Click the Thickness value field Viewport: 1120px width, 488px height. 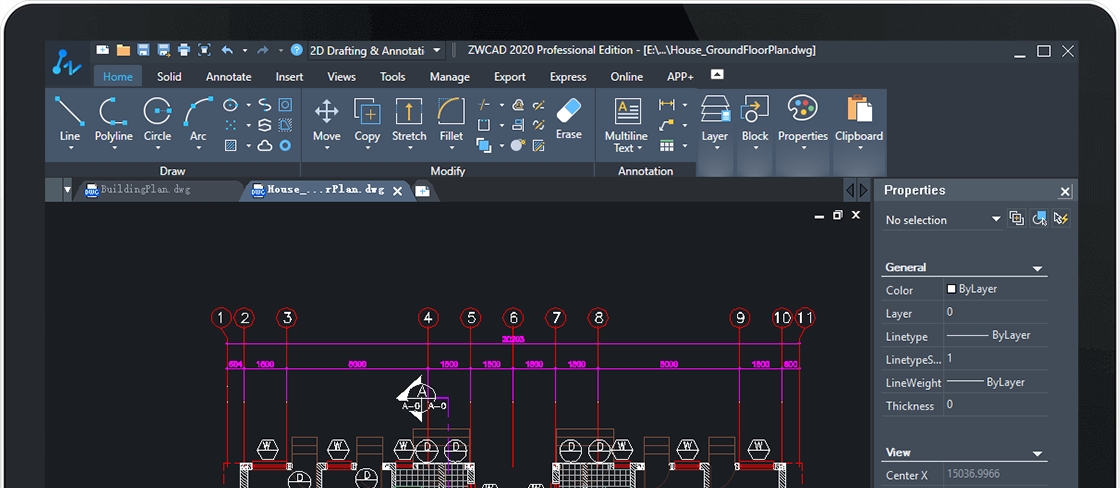[996, 405]
